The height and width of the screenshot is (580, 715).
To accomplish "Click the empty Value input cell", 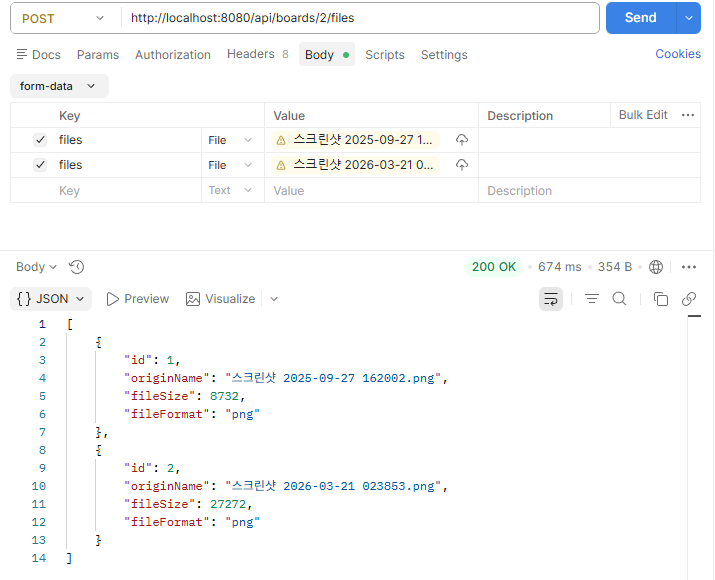I will 371,190.
